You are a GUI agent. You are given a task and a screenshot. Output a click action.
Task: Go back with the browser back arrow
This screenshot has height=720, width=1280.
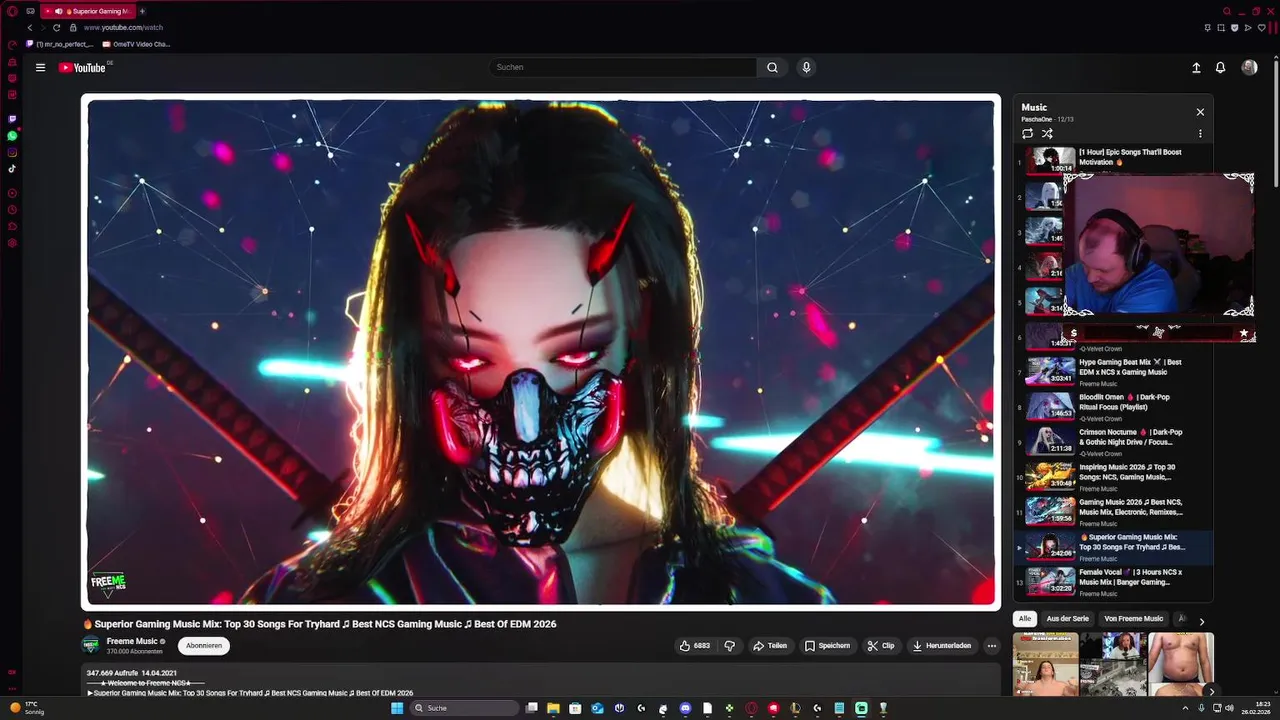pyautogui.click(x=29, y=28)
